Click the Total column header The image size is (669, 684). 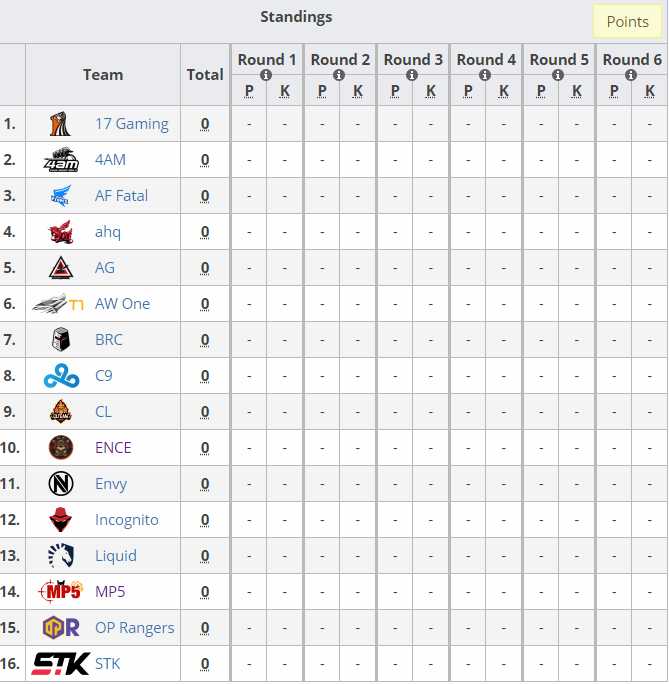click(x=205, y=74)
